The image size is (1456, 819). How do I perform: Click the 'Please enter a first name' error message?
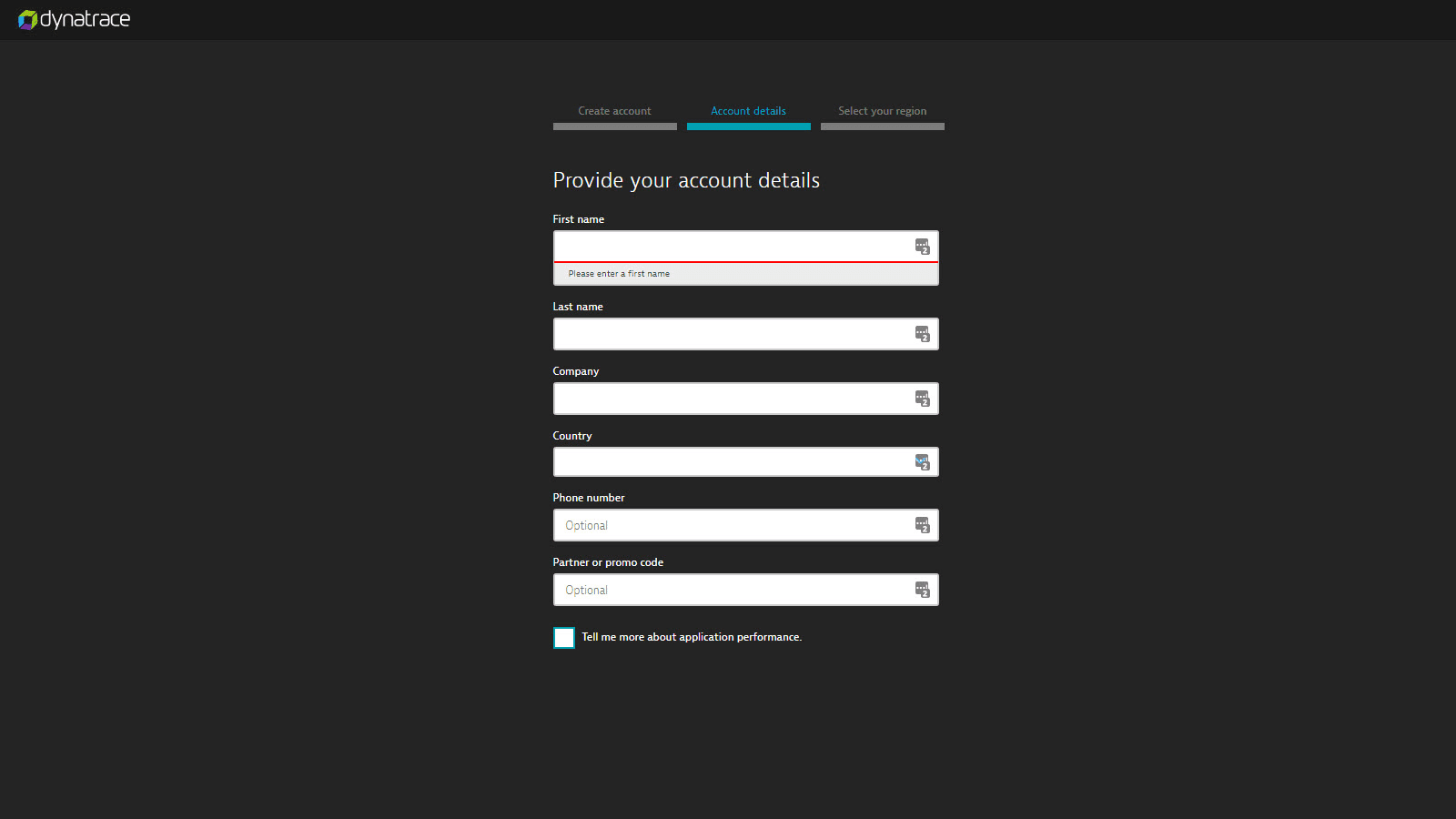coord(619,273)
